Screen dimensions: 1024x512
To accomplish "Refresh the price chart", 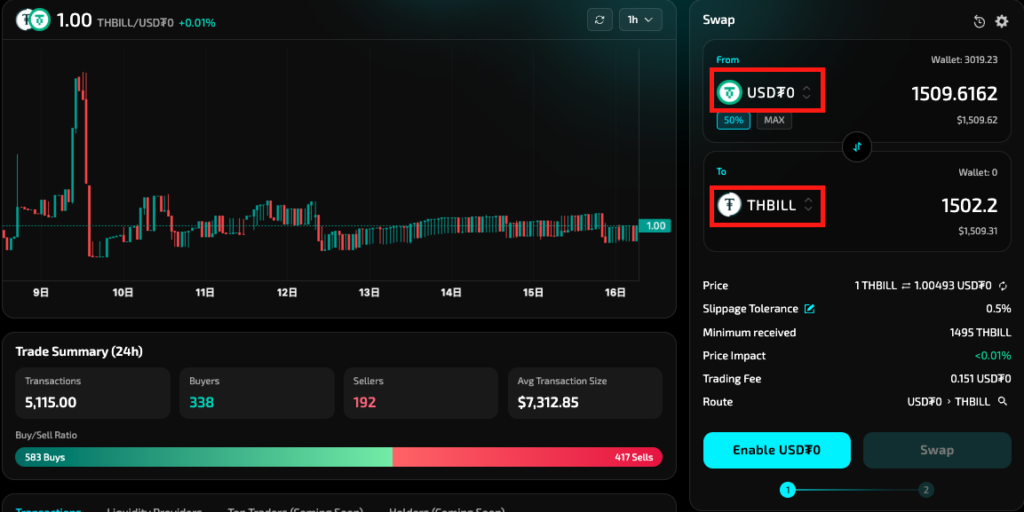I will 600,20.
